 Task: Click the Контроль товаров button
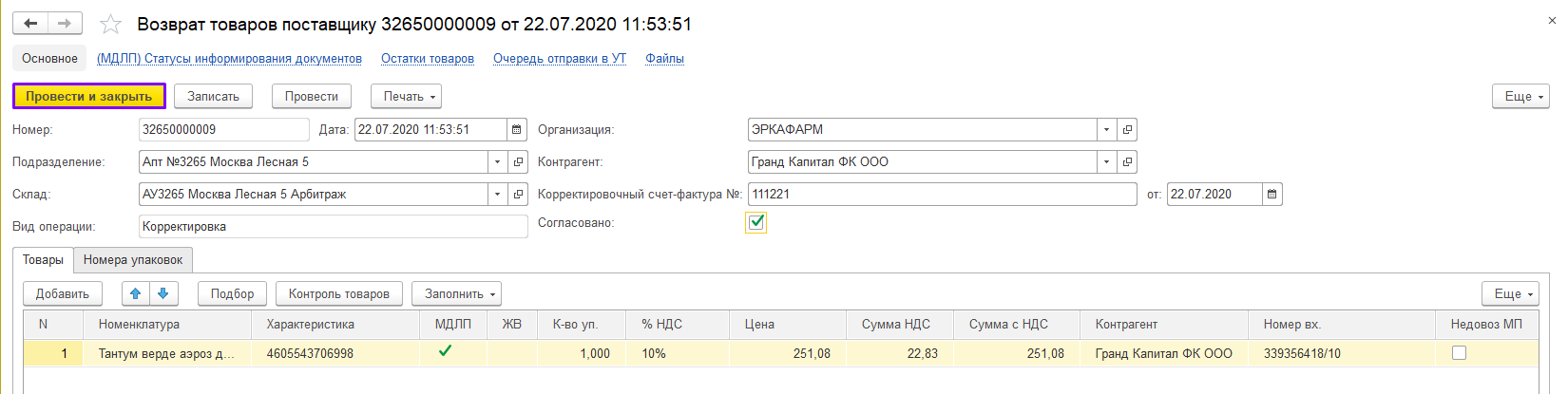339,294
